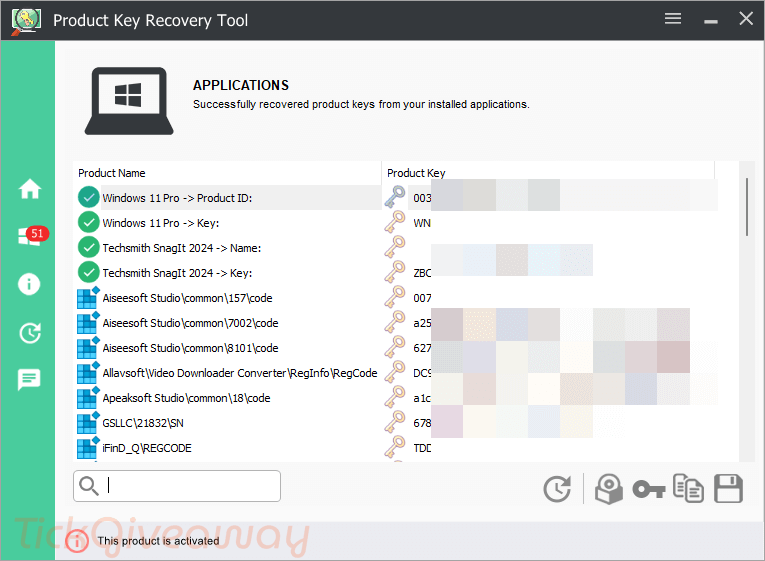This screenshot has width=765, height=561.
Task: Click registry icon beside Aiseesoft 7002 code
Action: pos(88,323)
